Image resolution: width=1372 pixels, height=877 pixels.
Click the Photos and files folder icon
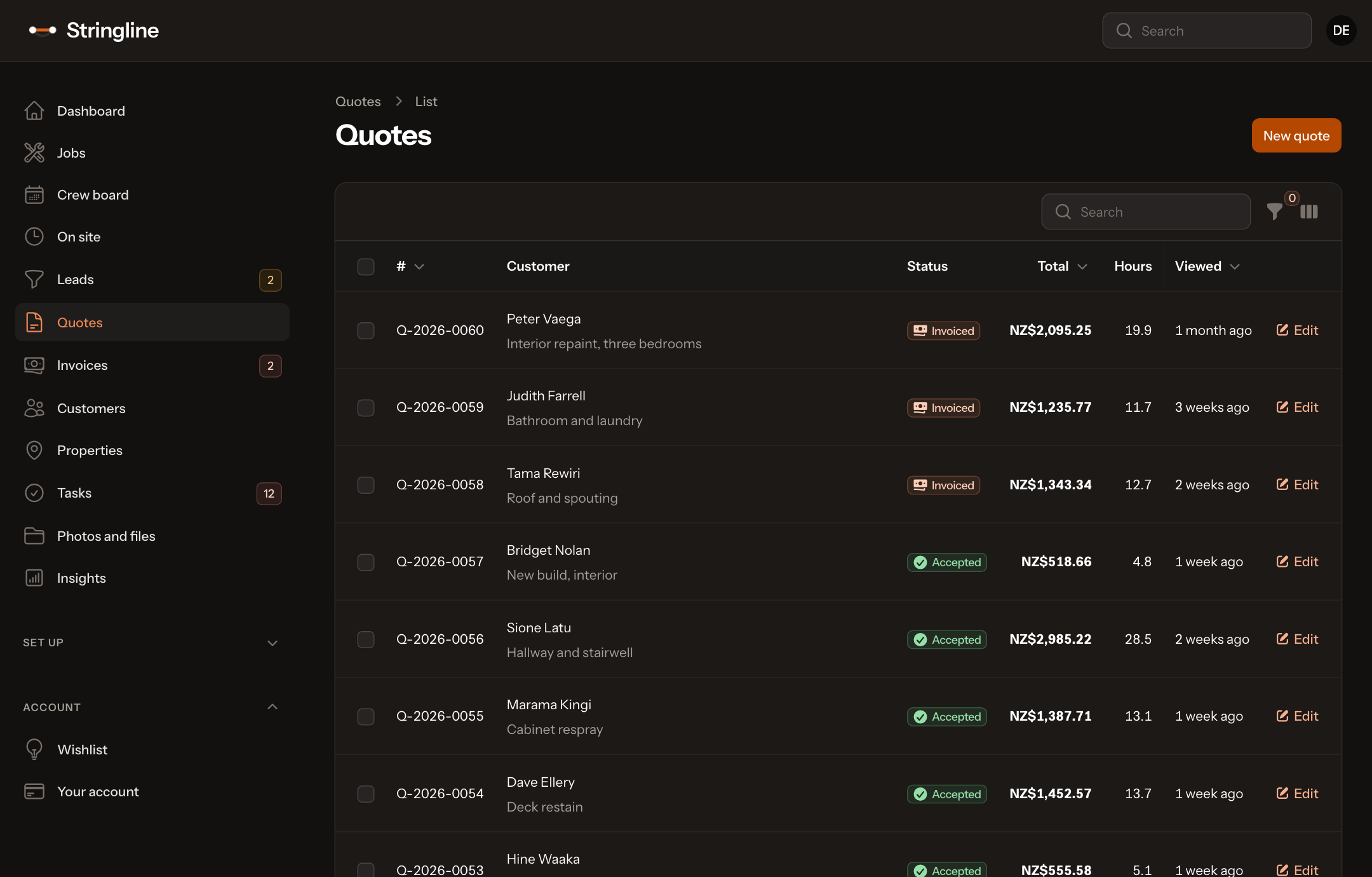tap(34, 536)
